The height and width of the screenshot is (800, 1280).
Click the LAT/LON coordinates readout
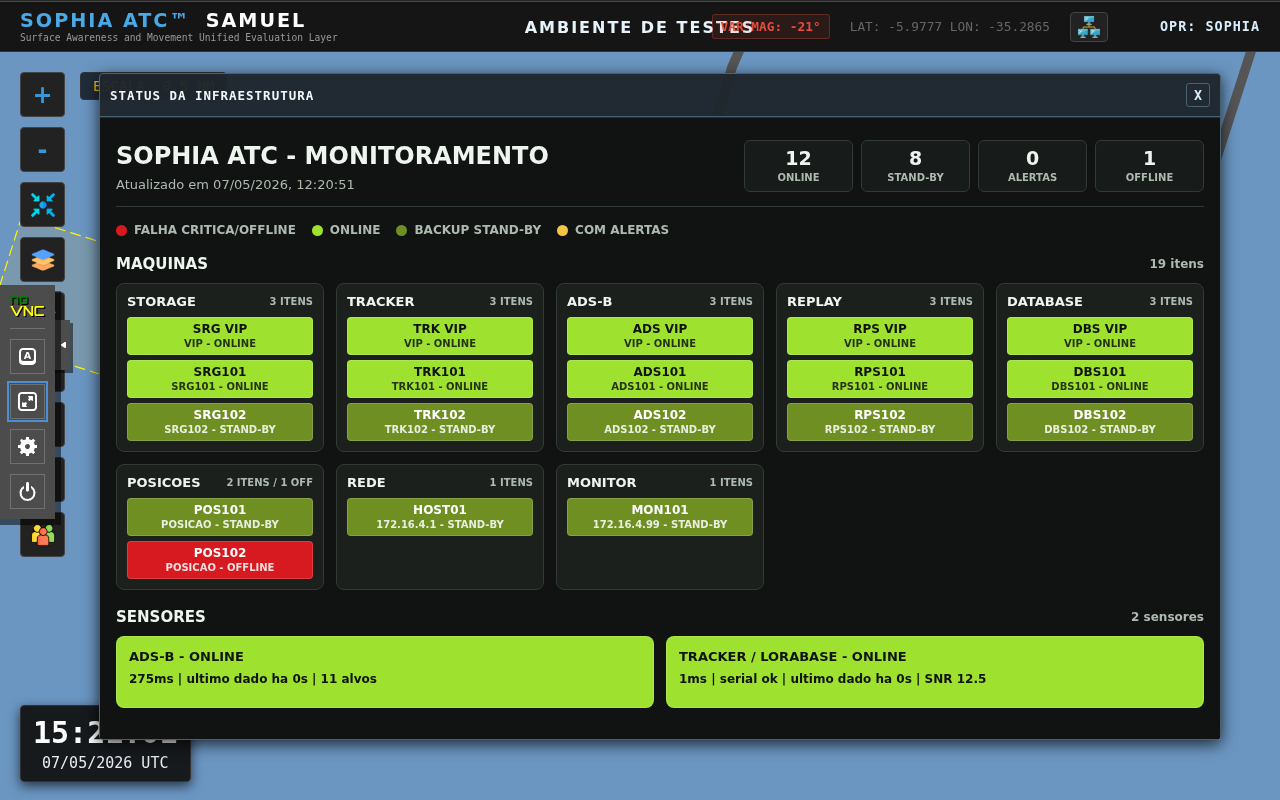[x=950, y=27]
